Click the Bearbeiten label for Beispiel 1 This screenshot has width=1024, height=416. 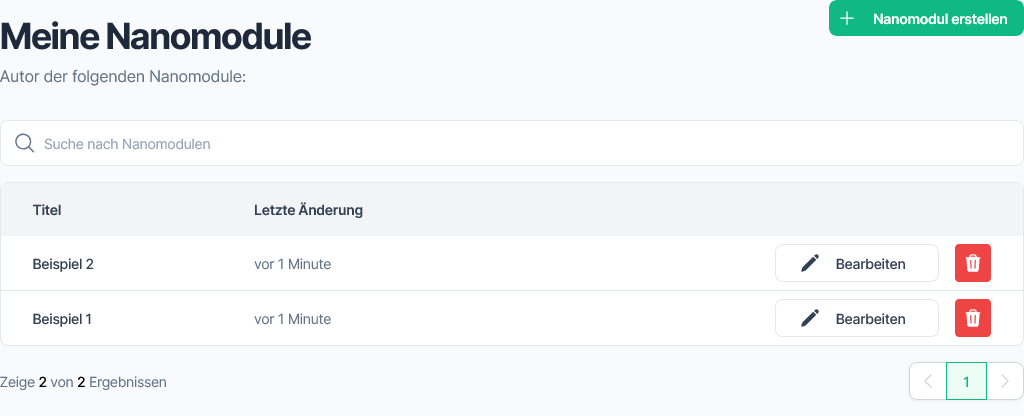[x=870, y=319]
